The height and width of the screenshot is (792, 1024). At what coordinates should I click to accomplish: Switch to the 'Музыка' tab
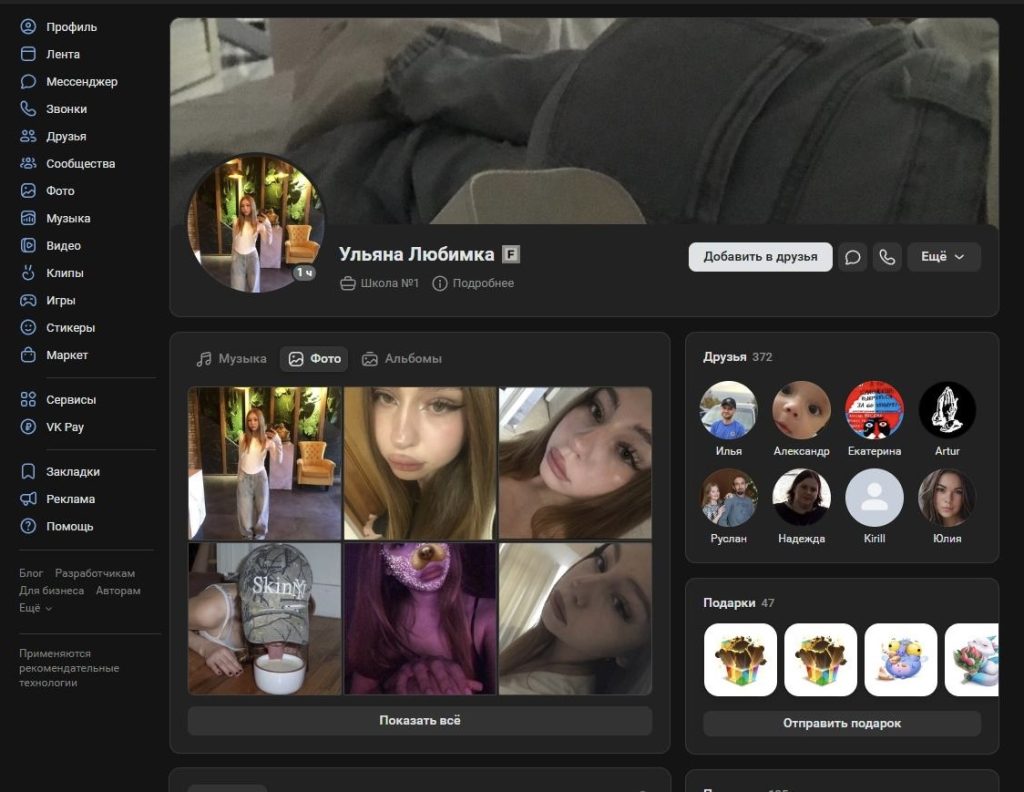(232, 359)
